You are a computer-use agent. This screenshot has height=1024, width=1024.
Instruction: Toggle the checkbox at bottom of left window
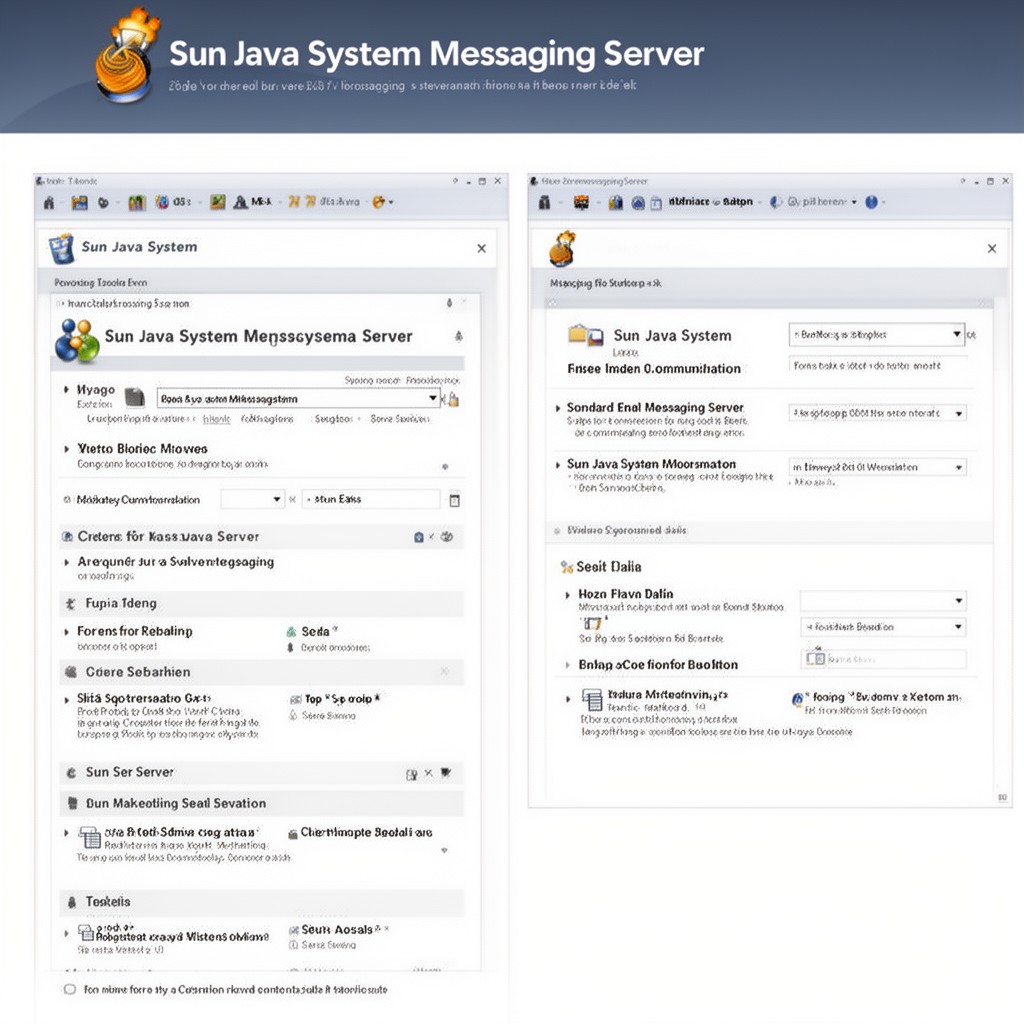point(70,989)
